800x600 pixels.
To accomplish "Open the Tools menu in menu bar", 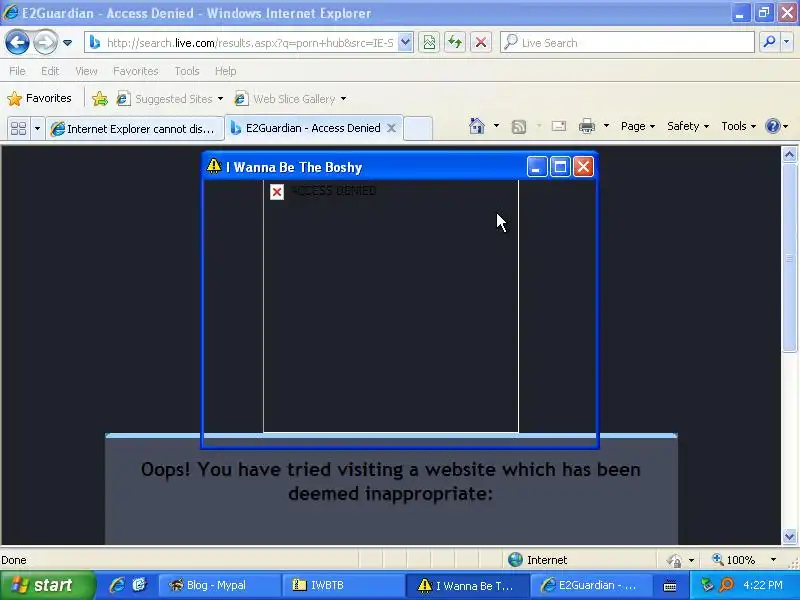I will pos(187,71).
